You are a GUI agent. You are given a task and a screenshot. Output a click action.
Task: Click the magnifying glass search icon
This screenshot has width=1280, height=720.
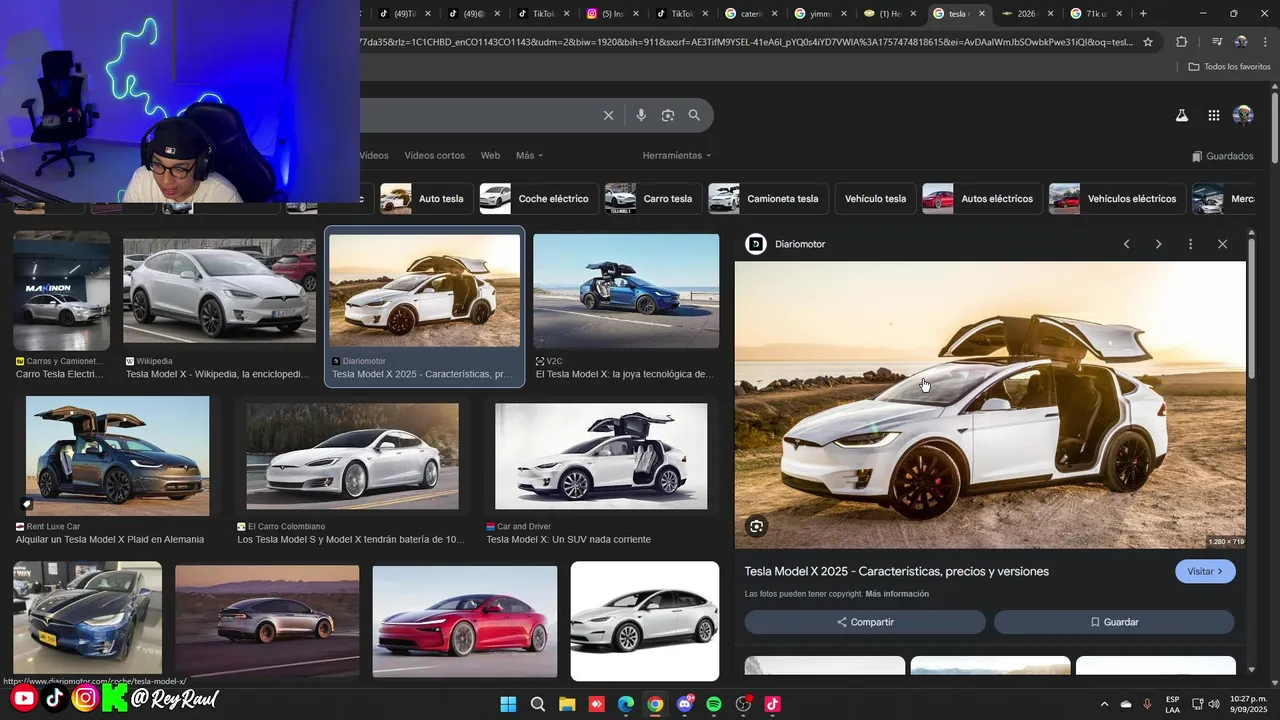pos(694,115)
